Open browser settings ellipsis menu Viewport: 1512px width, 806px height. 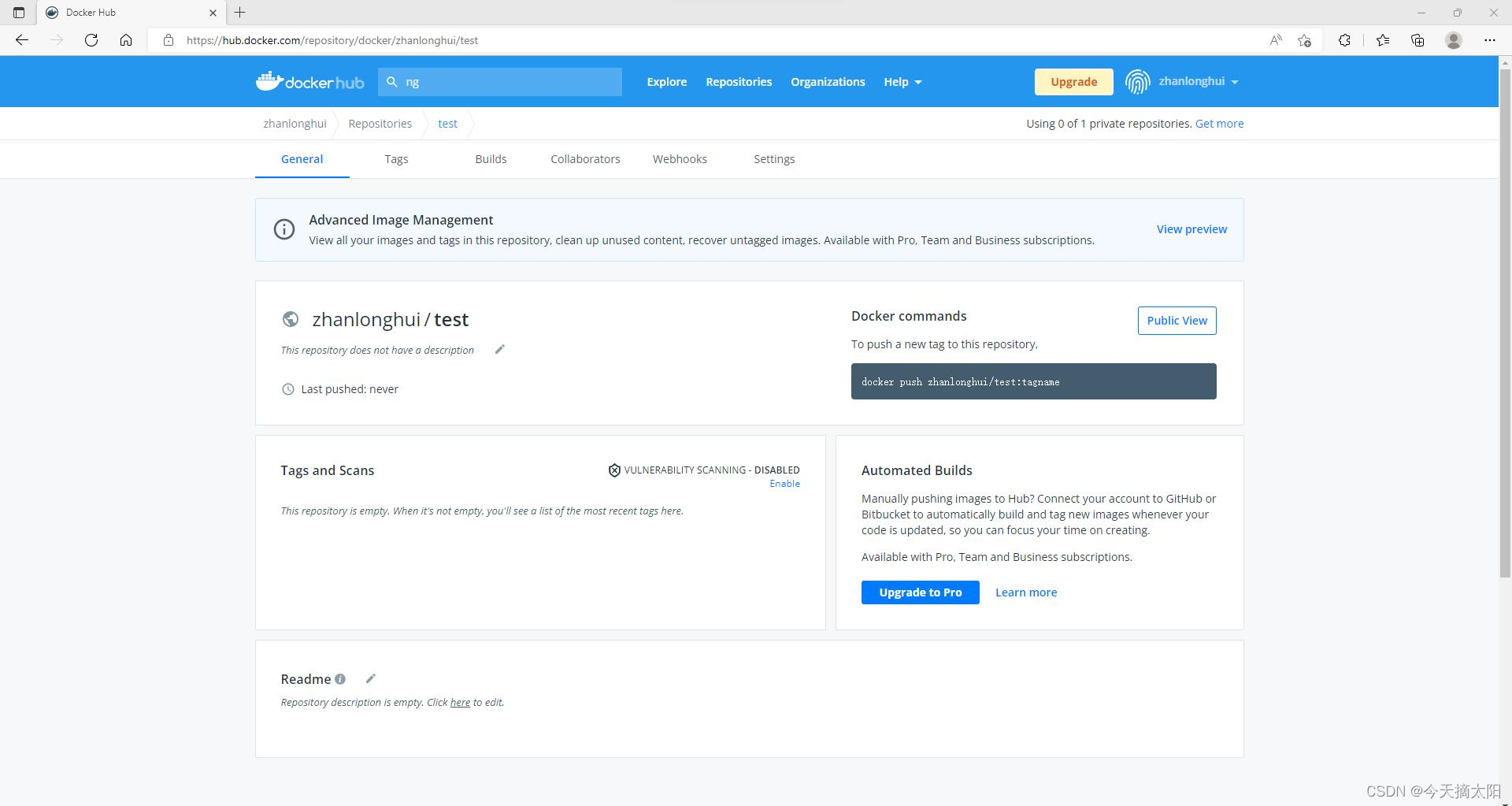tap(1490, 40)
